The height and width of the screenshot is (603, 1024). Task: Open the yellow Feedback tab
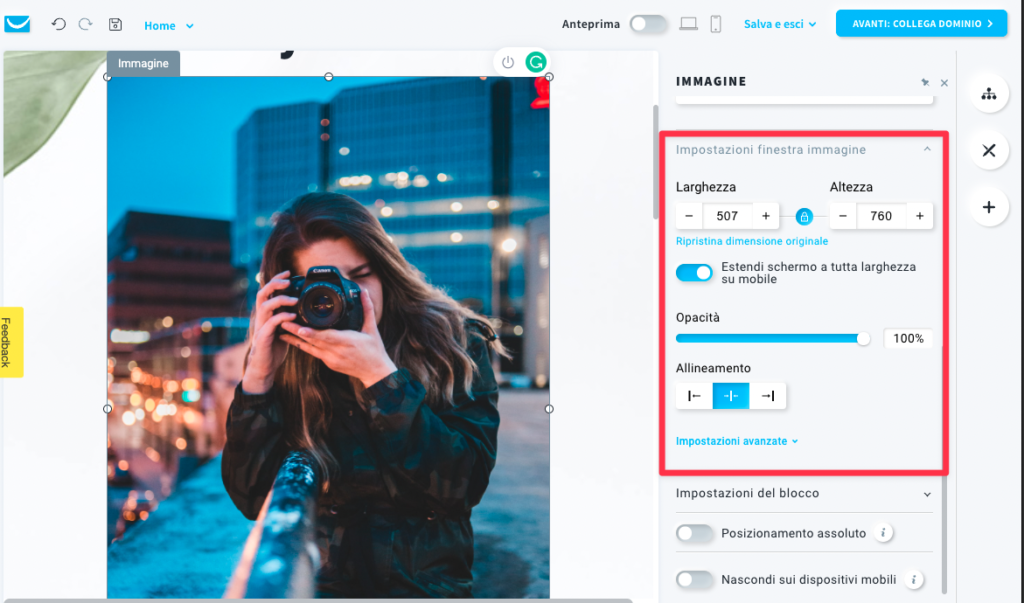click(11, 342)
